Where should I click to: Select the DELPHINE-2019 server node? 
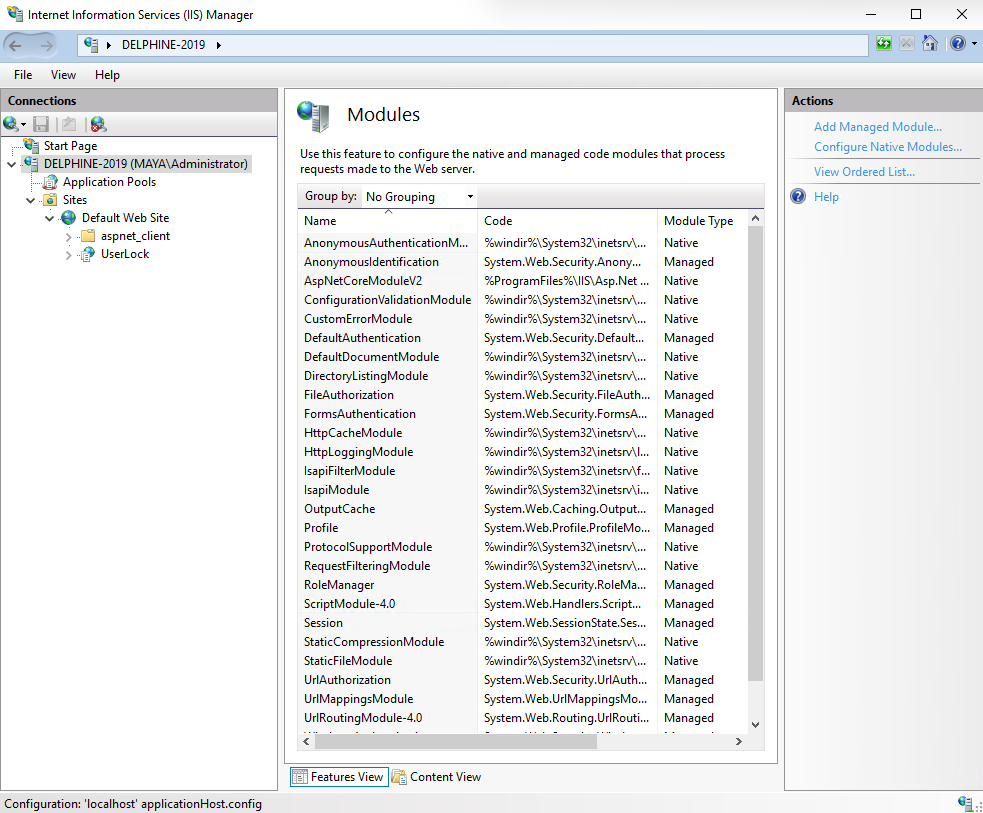click(x=145, y=164)
